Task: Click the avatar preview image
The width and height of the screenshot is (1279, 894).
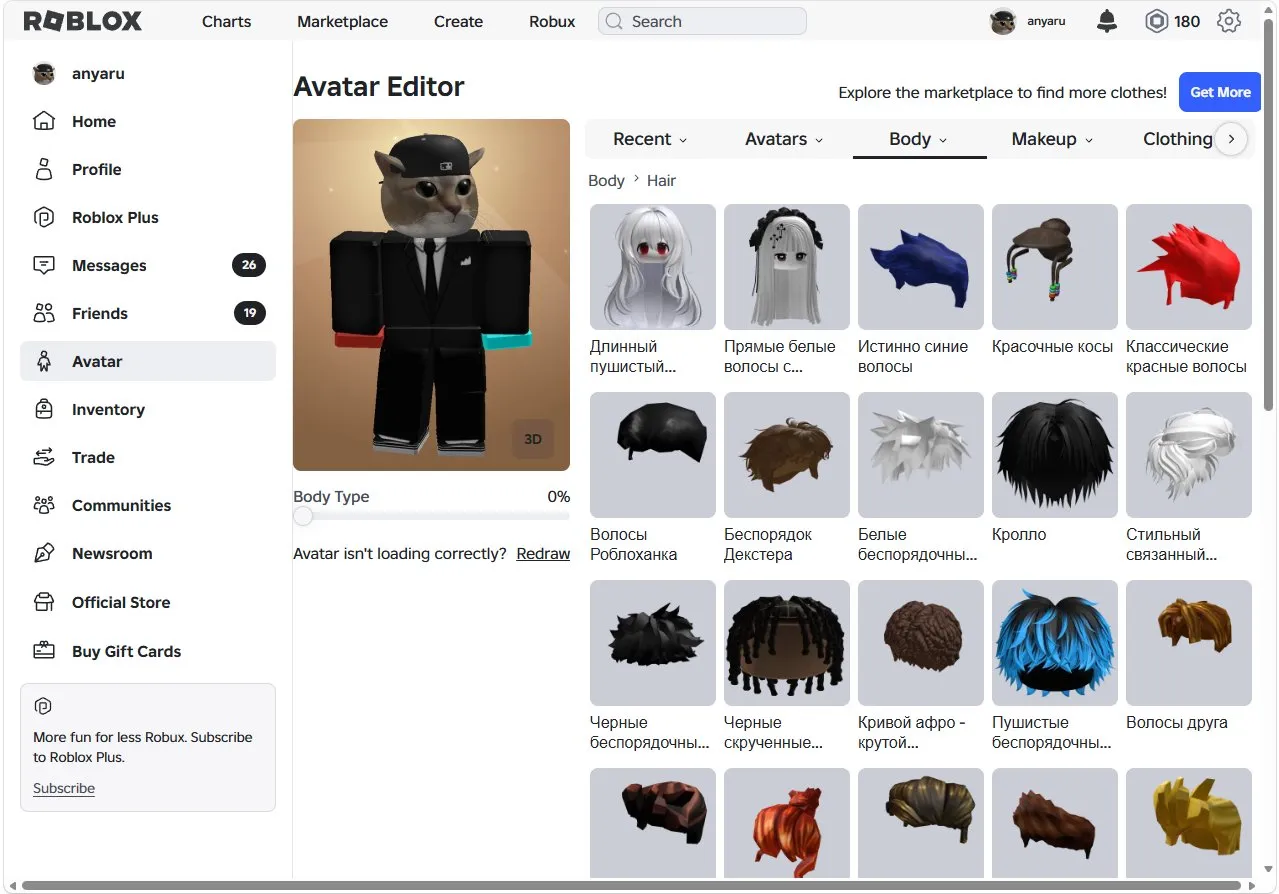Action: 431,295
